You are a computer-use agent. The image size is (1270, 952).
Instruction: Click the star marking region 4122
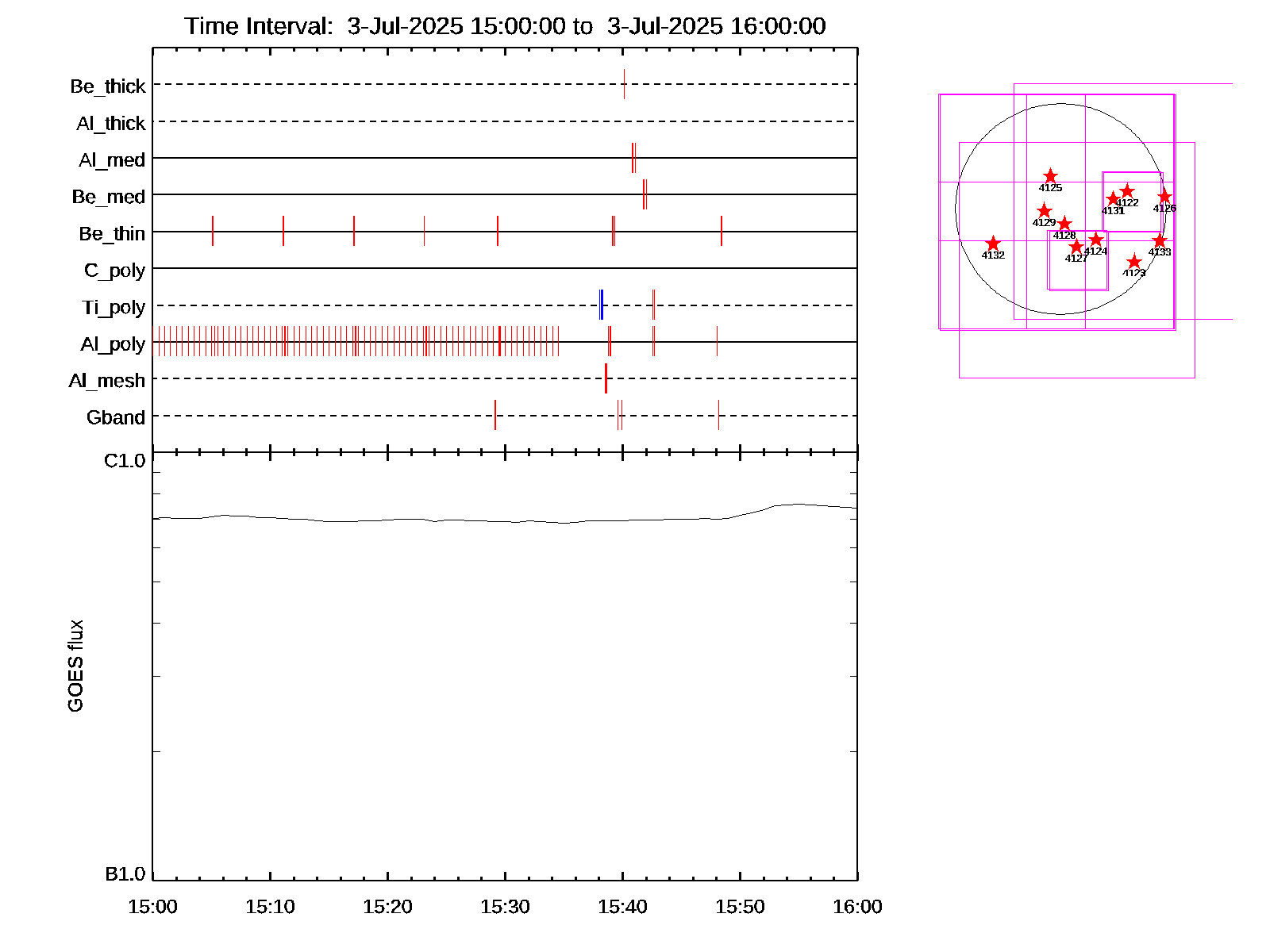pos(1127,191)
